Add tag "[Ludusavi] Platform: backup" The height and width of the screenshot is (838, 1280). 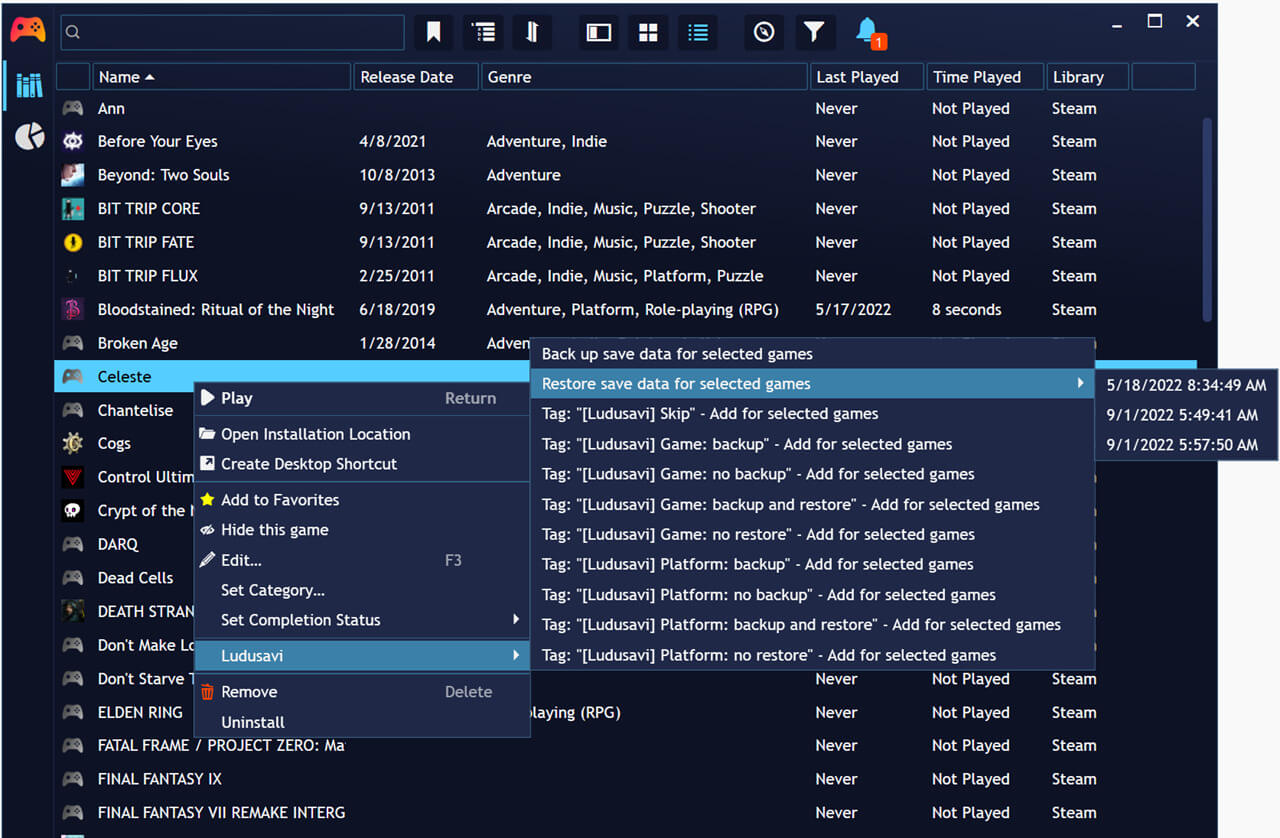812,565
